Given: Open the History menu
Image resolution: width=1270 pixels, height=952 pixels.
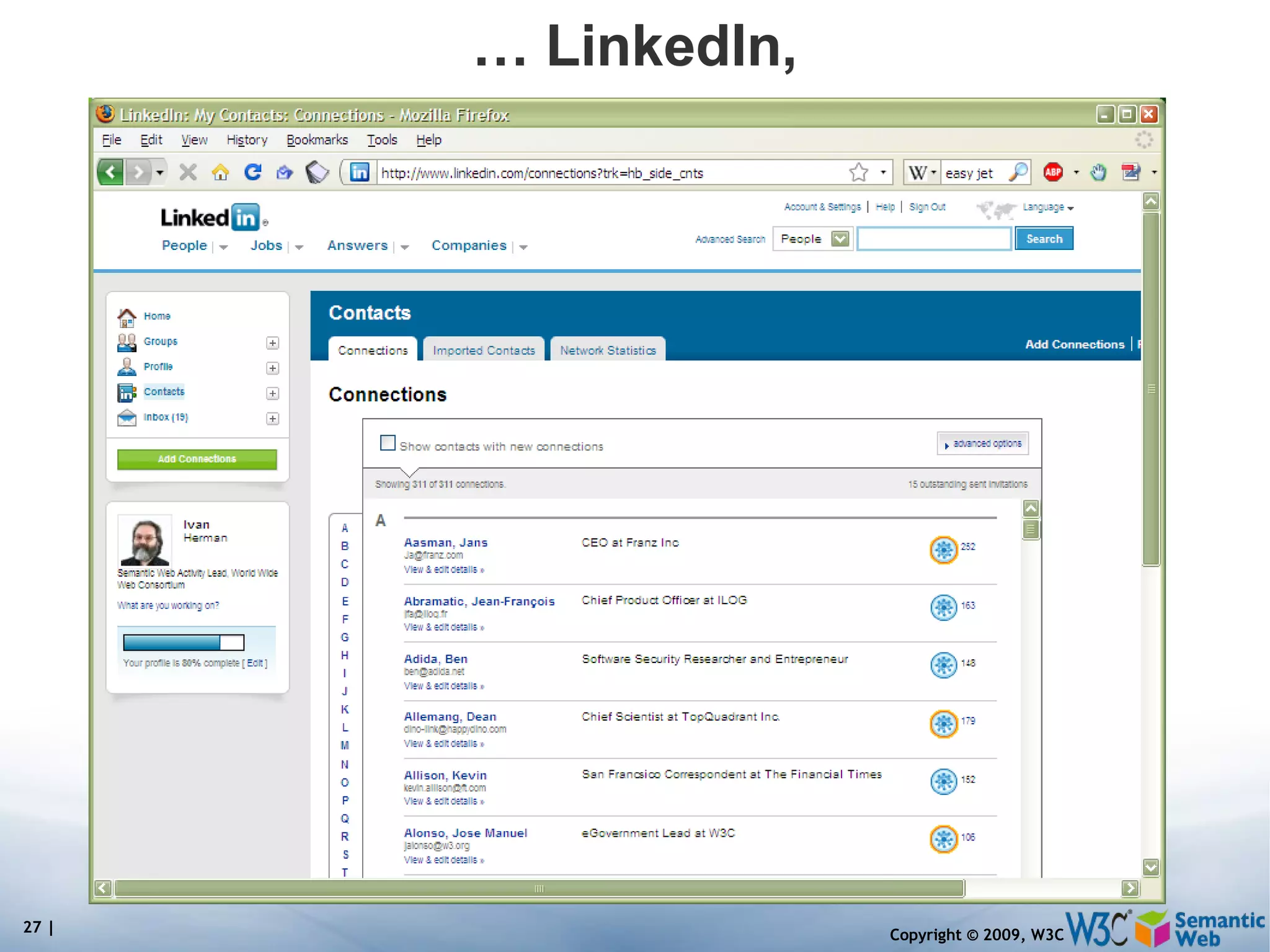Looking at the screenshot, I should click(x=247, y=140).
